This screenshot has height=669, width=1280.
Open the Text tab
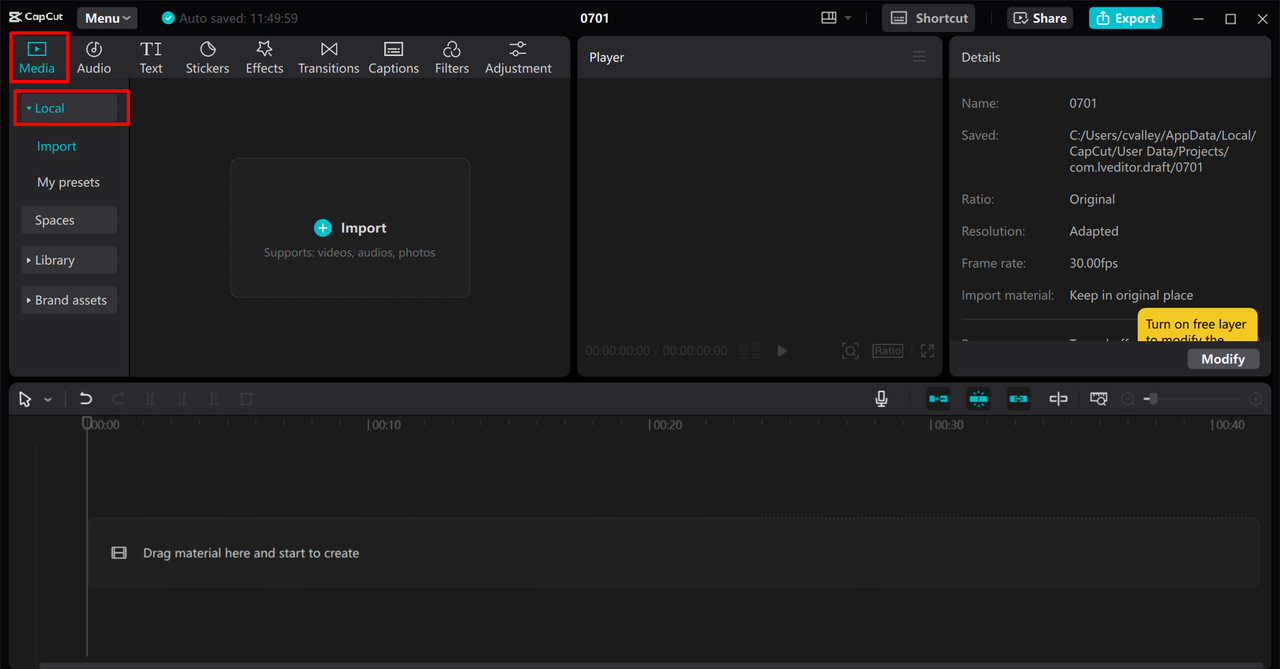coord(151,58)
